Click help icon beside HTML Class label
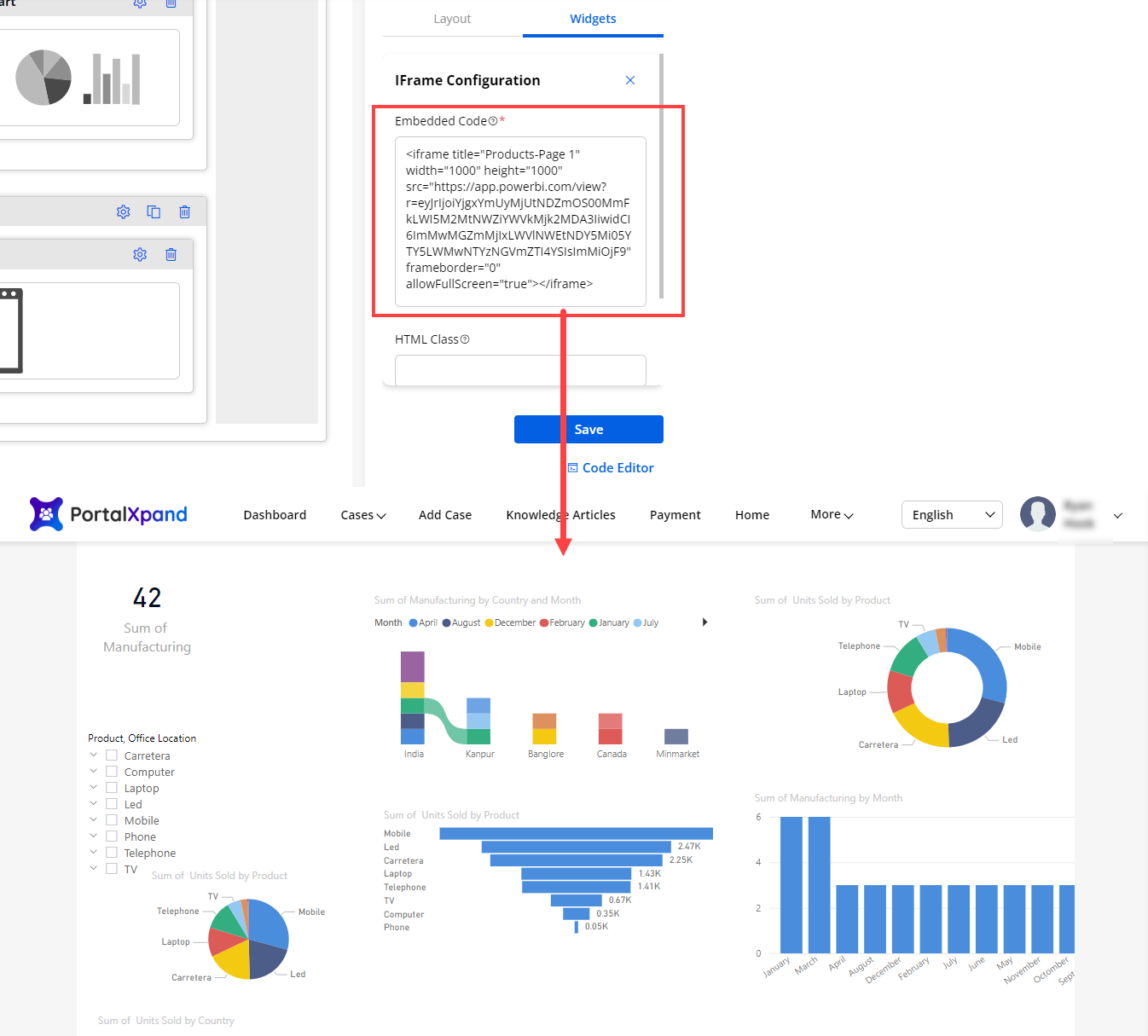This screenshot has width=1148, height=1036. click(x=465, y=339)
